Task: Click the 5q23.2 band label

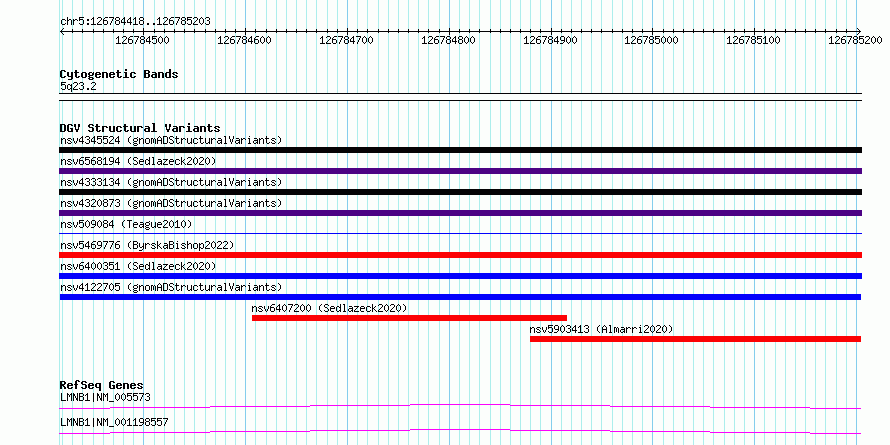Action: (78, 86)
